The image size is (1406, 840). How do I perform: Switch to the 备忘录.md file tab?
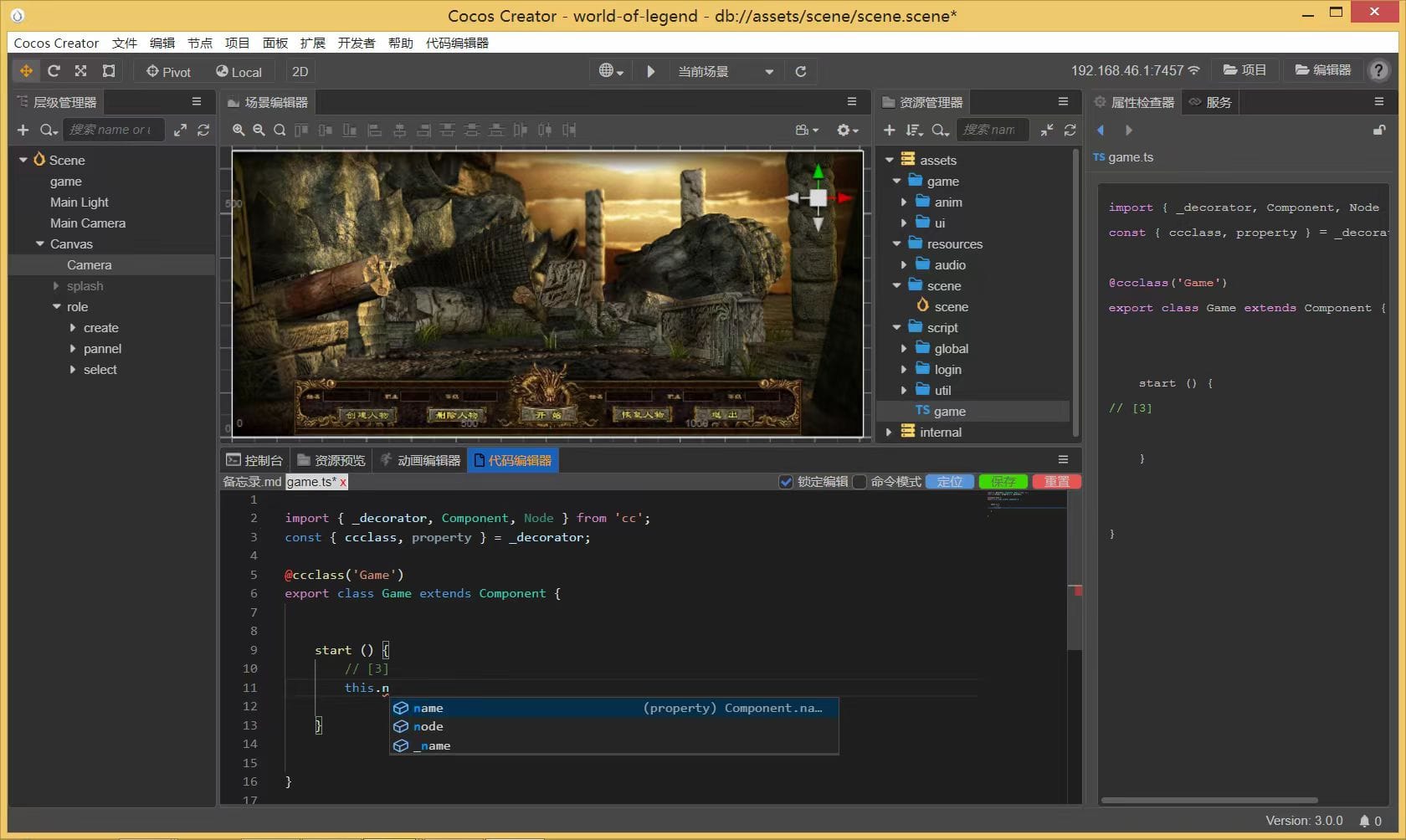(x=252, y=482)
